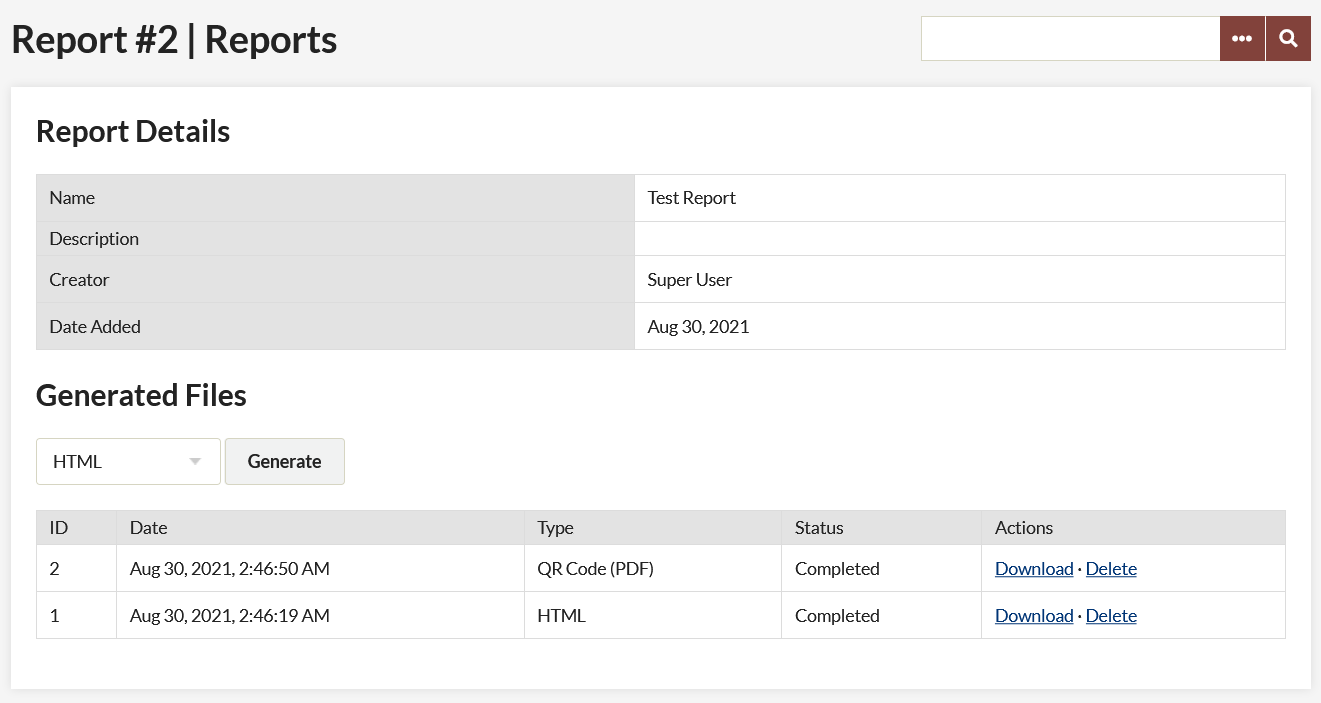
Task: Open advanced search options ellipsis icon
Action: point(1242,39)
